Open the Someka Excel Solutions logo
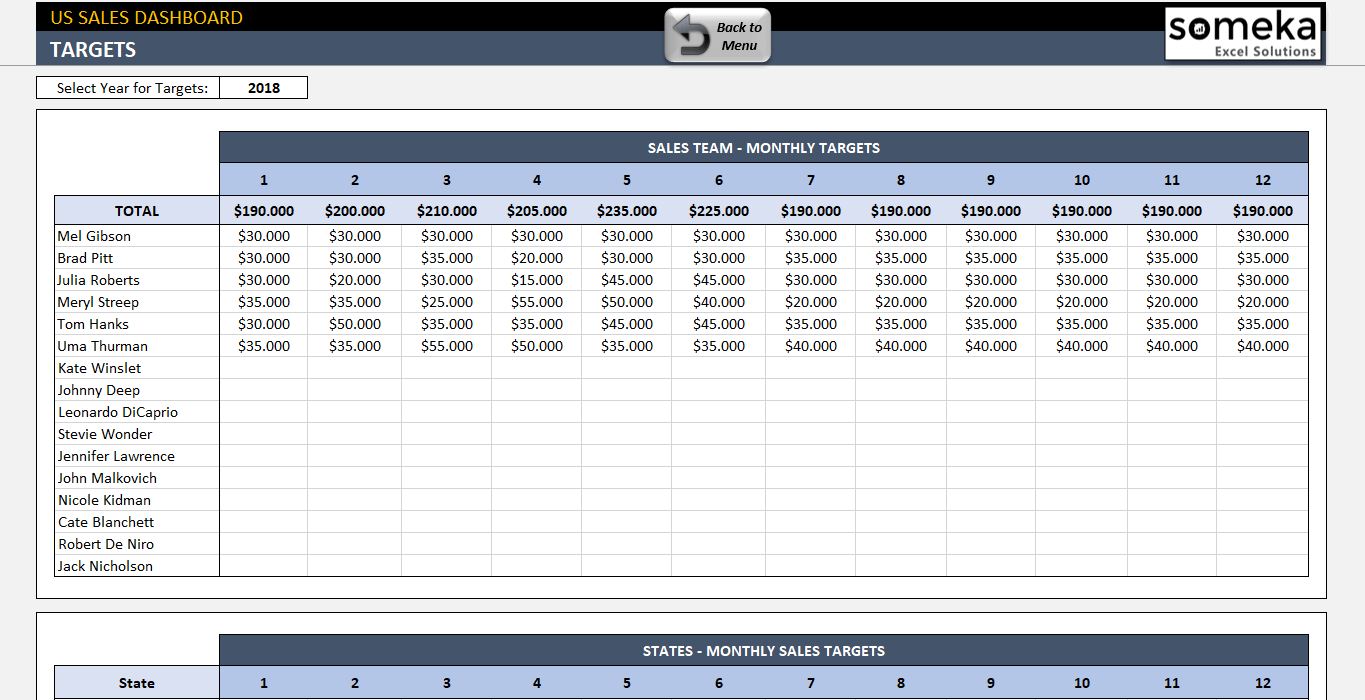This screenshot has height=700, width=1365. point(1243,34)
